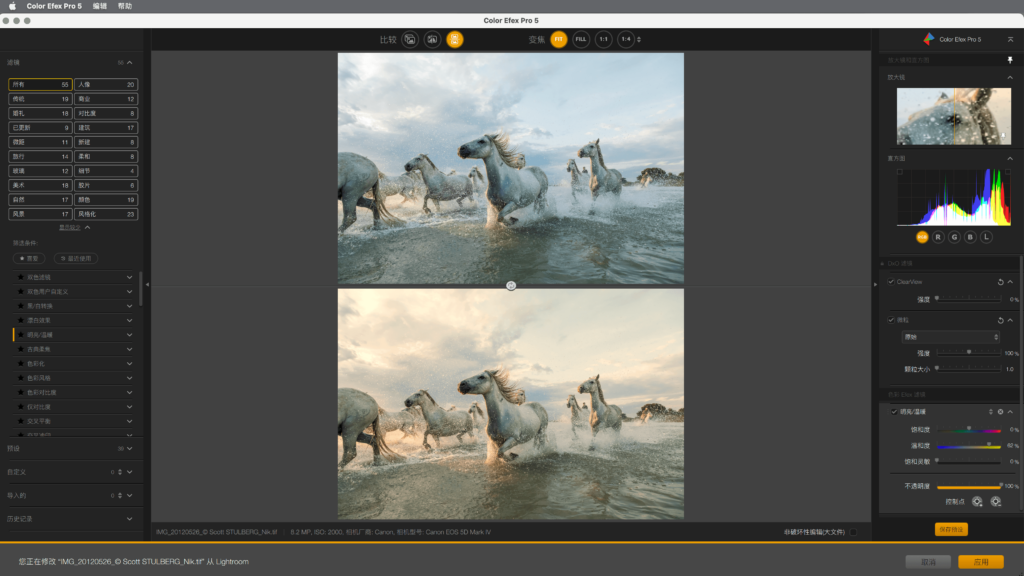Click the single image compare view icon
This screenshot has height=576, width=1024.
[410, 39]
